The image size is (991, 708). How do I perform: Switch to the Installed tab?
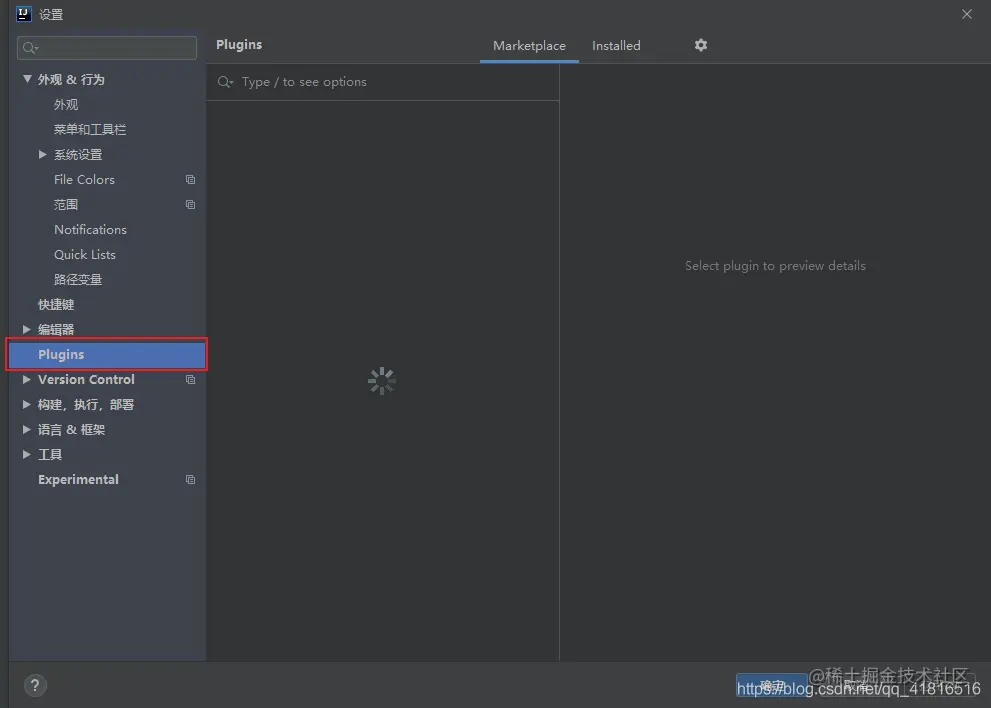pos(616,46)
